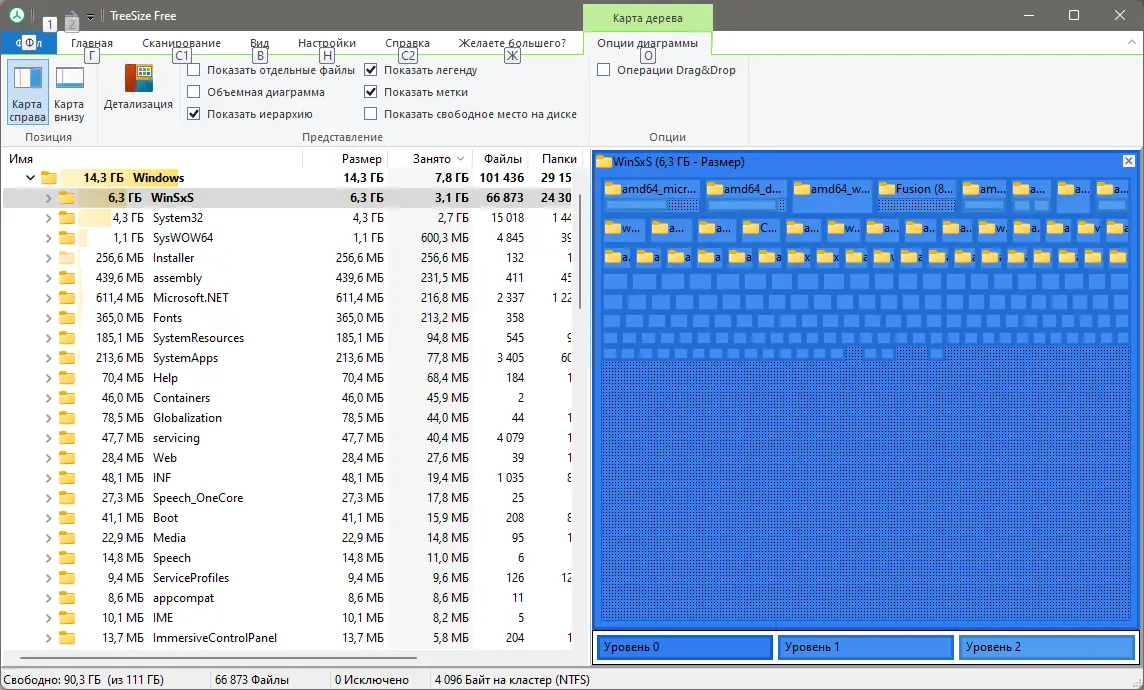Expand the System32 folder row
This screenshot has height=690, width=1144.
(x=48, y=217)
